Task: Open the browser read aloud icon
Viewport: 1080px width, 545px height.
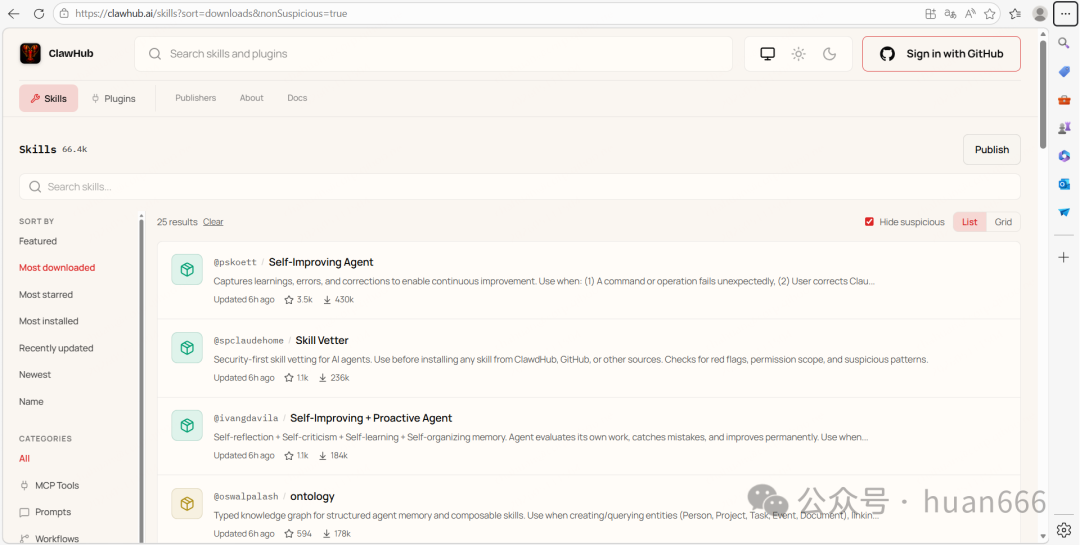Action: [970, 13]
